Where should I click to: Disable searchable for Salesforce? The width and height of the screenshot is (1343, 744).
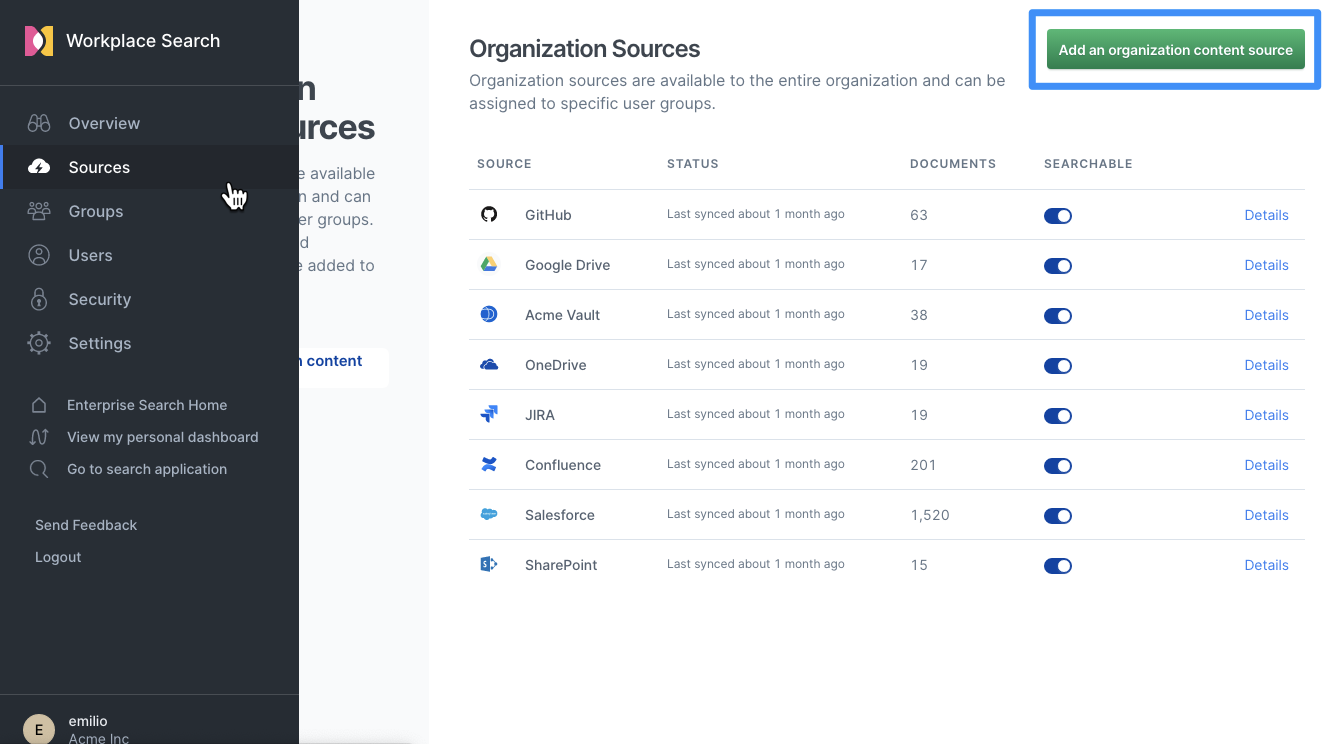tap(1058, 515)
